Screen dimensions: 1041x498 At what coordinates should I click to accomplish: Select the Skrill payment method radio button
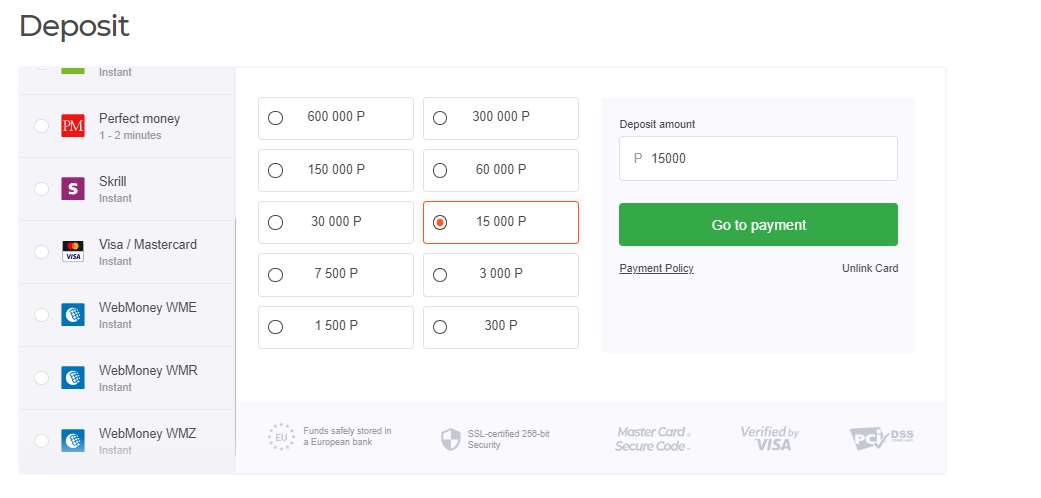coord(41,189)
